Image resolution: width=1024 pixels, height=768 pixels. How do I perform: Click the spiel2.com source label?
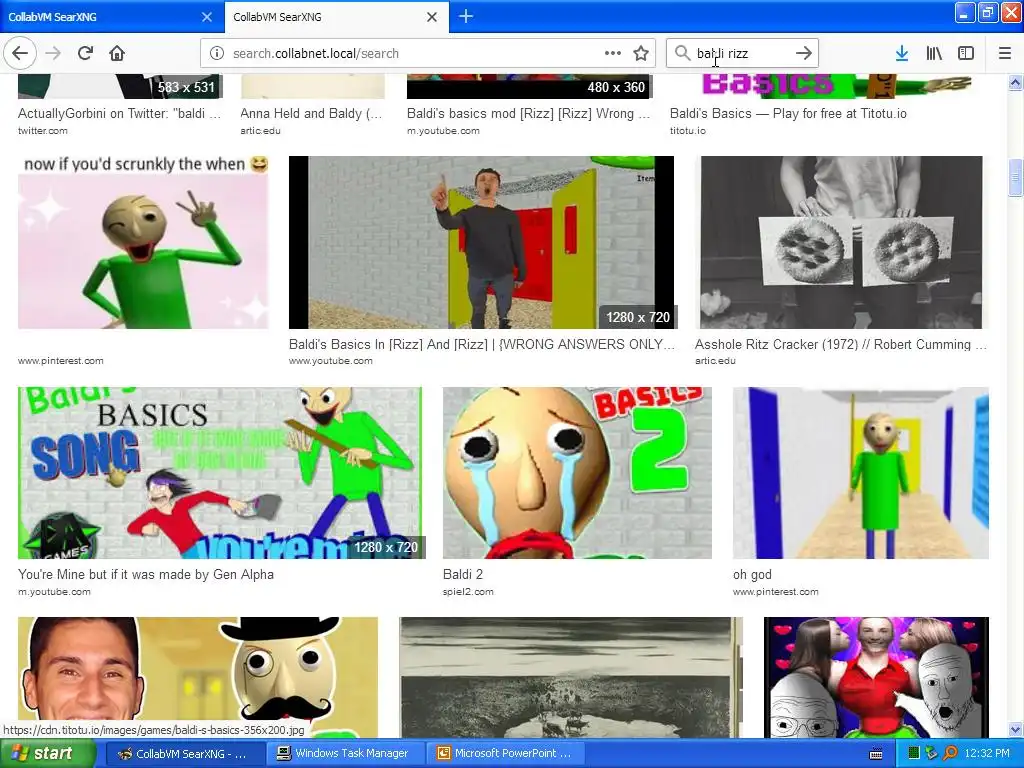click(x=468, y=592)
